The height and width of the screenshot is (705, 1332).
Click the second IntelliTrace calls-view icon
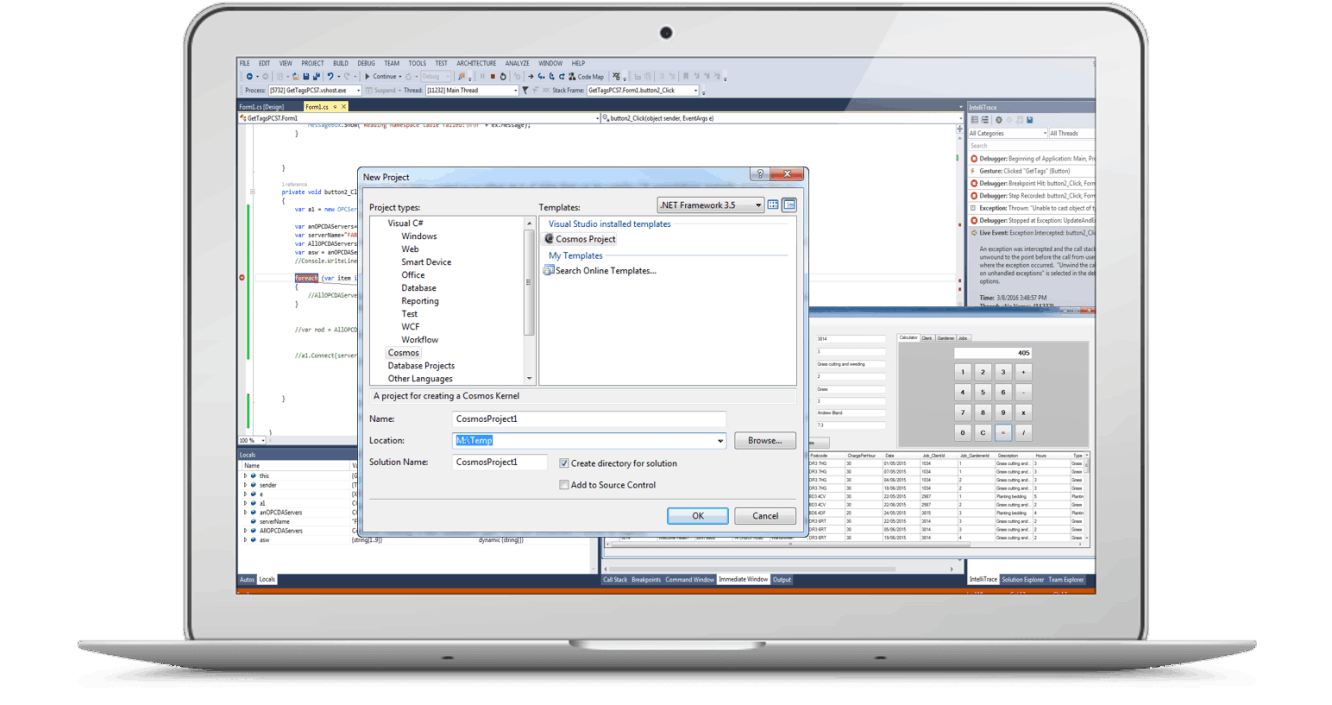(x=985, y=120)
